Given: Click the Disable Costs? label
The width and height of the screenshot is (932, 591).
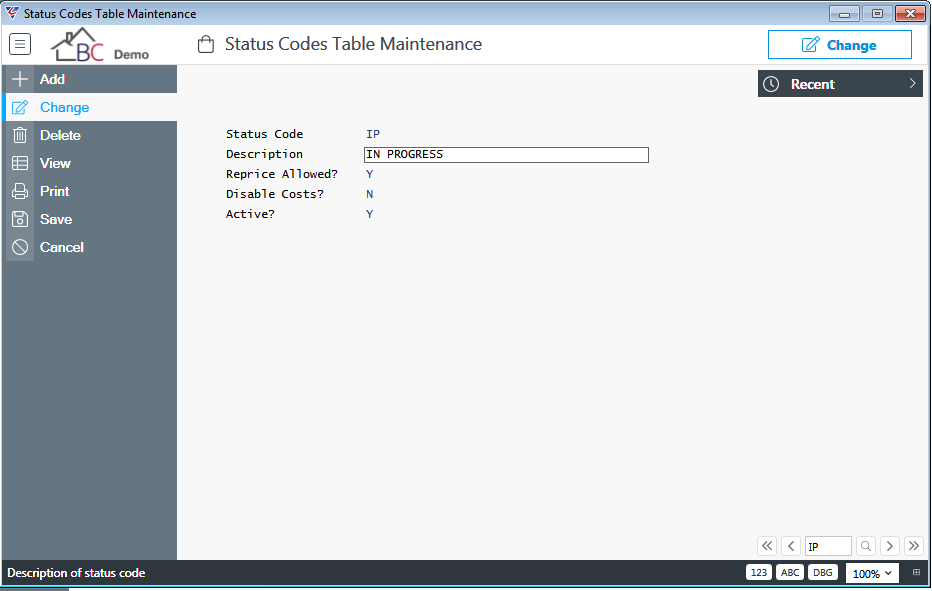Looking at the screenshot, I should click(x=275, y=194).
